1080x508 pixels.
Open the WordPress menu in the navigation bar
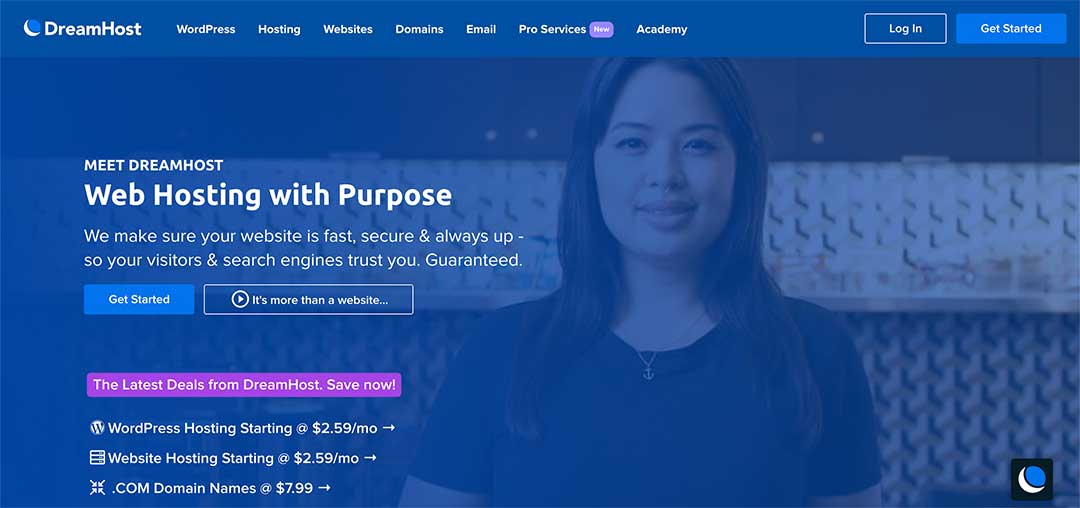pos(205,29)
